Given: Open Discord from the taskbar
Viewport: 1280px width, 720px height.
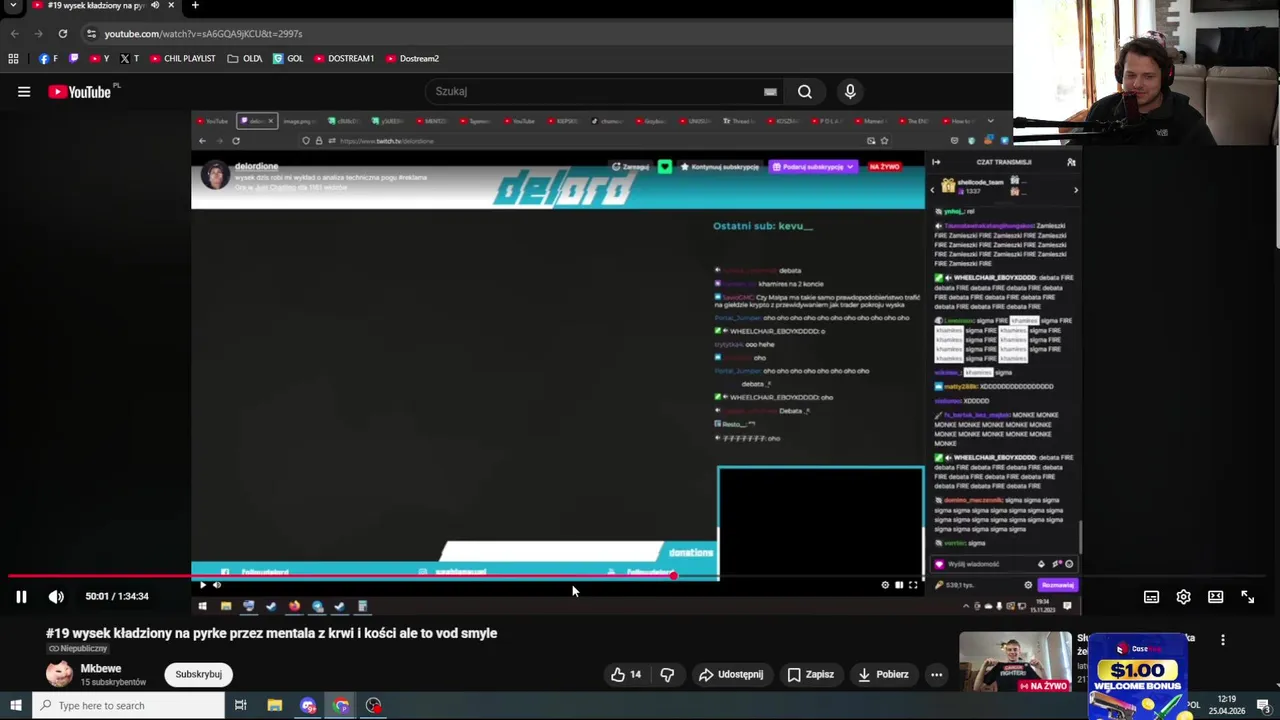Looking at the screenshot, I should [308, 705].
